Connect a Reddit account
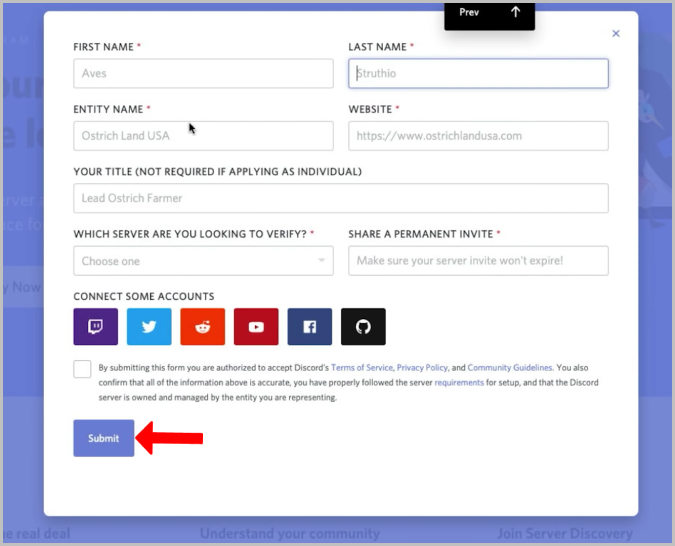675x546 pixels. 202,326
